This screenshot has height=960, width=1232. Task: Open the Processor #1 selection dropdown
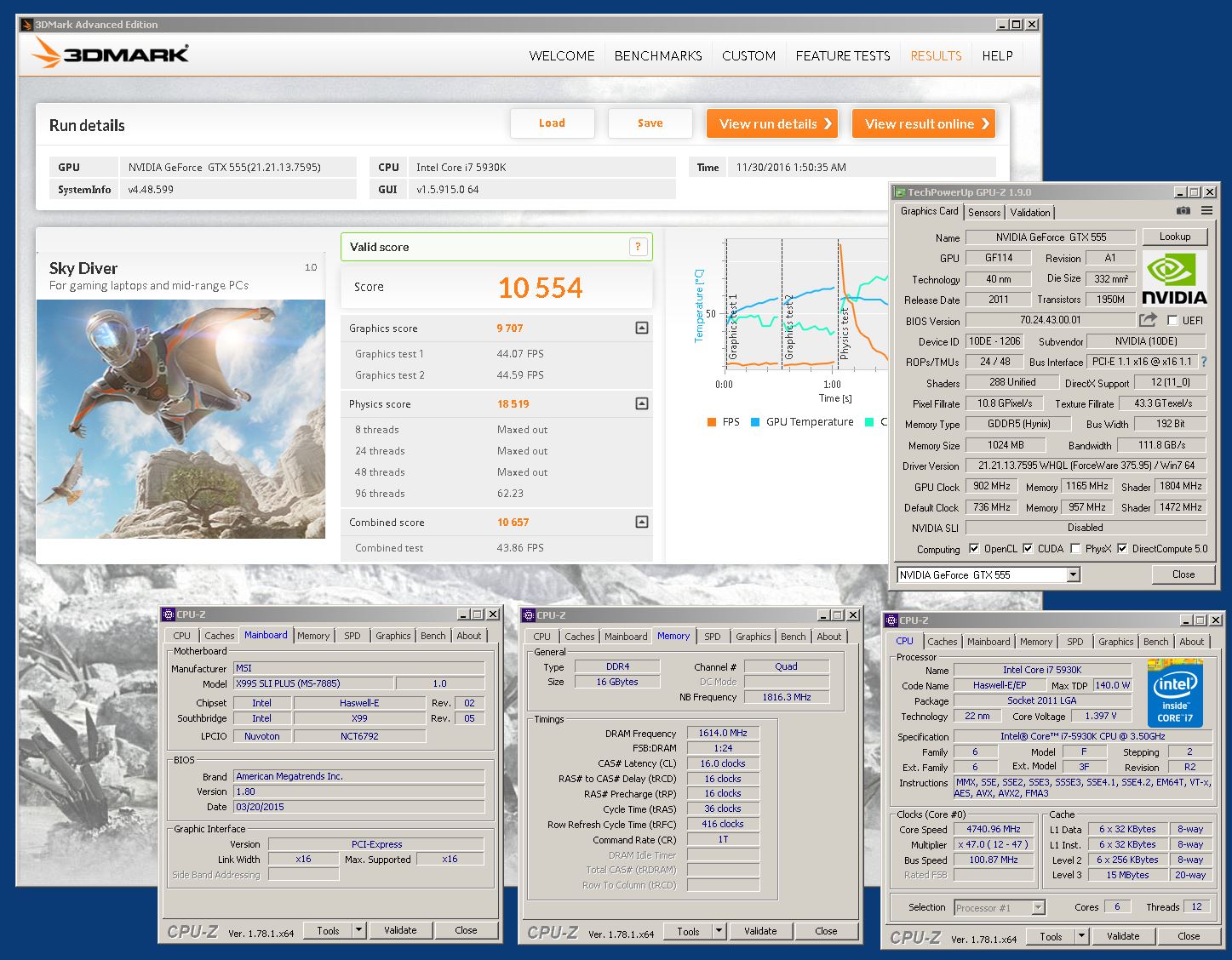click(1038, 907)
